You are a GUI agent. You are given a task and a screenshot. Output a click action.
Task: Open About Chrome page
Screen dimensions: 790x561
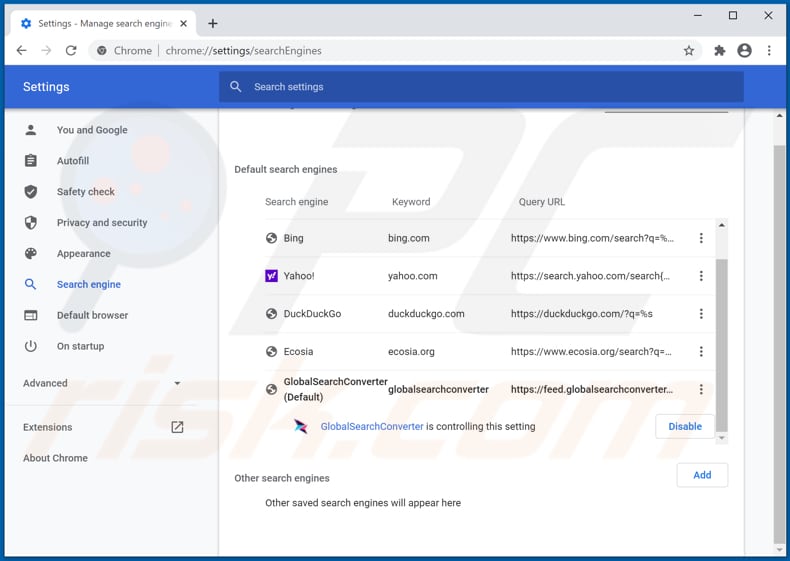tap(55, 458)
